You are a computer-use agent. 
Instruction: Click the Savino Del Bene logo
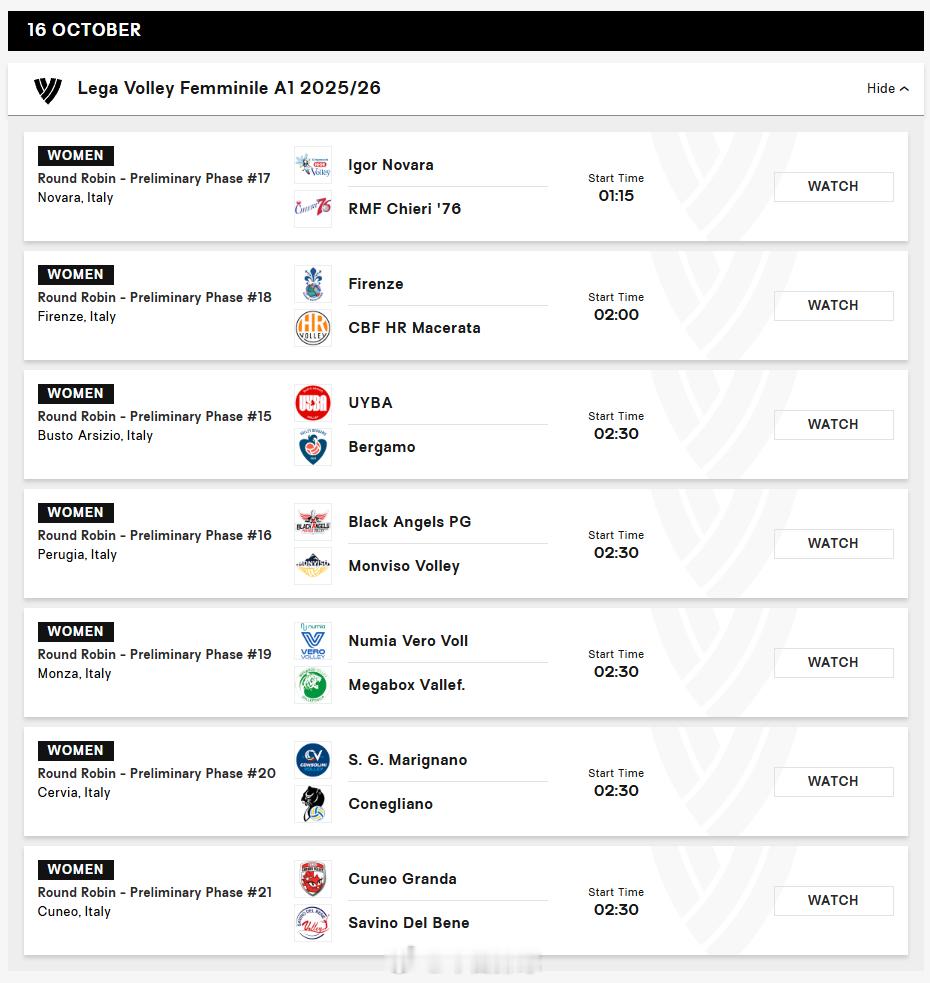[313, 923]
